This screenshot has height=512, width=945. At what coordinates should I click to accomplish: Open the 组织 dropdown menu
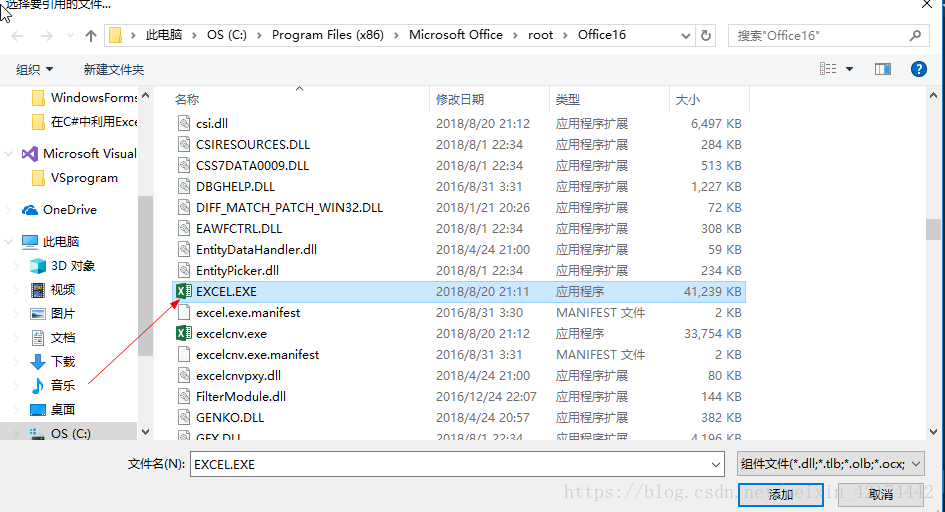coord(34,69)
